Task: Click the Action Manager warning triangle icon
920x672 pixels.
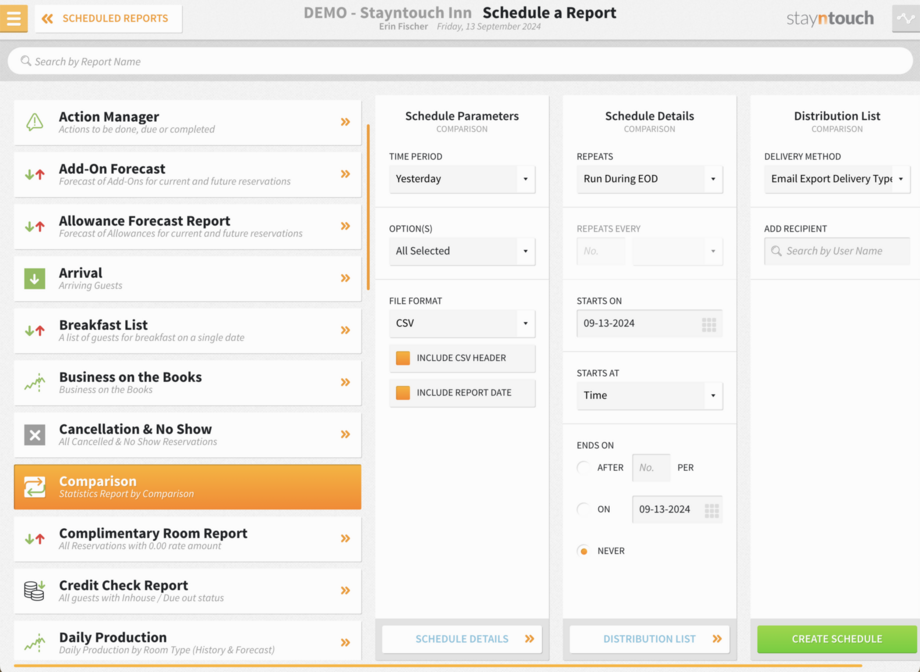Action: pyautogui.click(x=35, y=122)
